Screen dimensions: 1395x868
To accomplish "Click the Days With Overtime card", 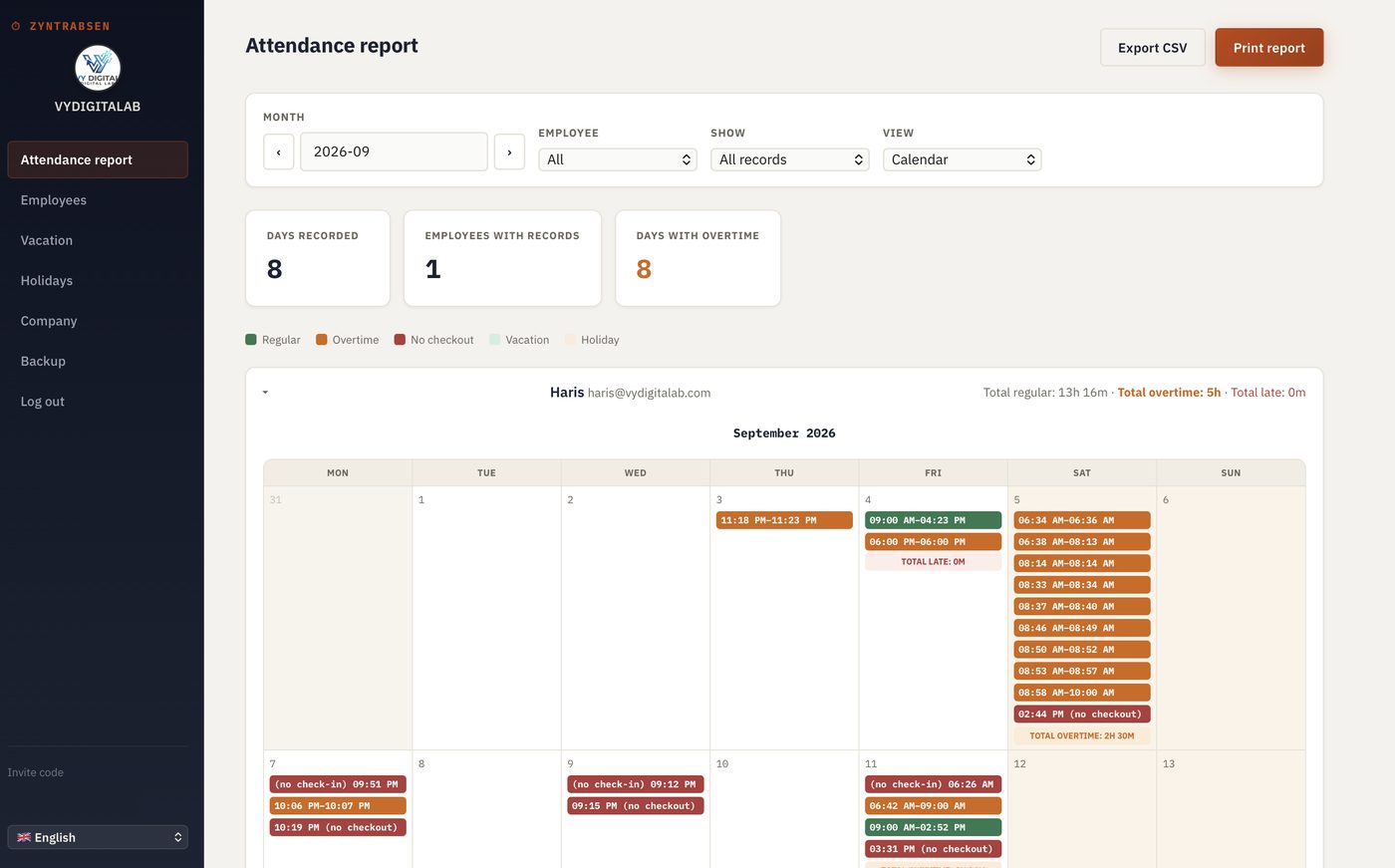I will coord(697,258).
